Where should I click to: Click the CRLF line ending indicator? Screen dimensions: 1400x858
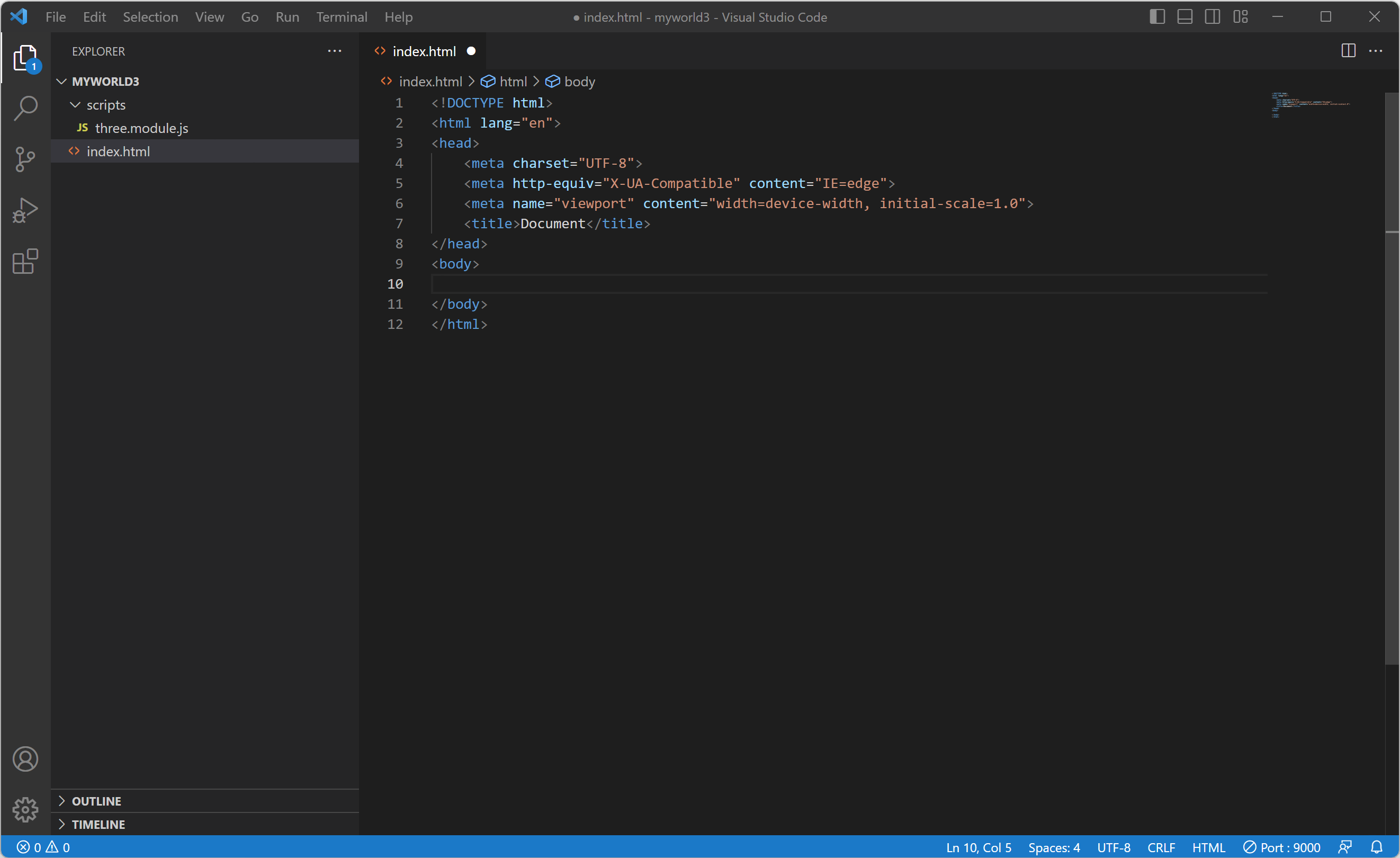[x=1161, y=847]
